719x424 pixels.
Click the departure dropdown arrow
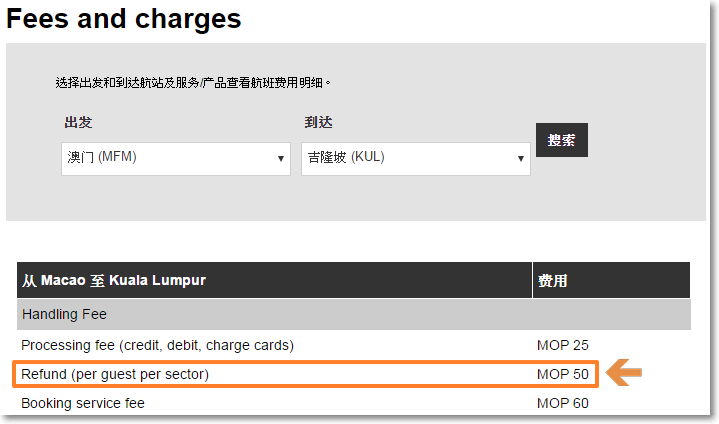tap(281, 159)
